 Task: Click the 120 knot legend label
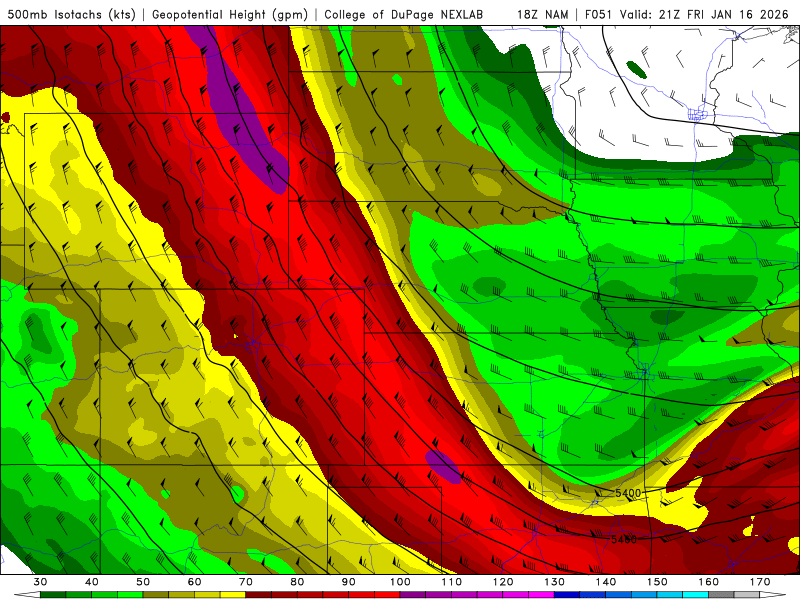pyautogui.click(x=503, y=582)
